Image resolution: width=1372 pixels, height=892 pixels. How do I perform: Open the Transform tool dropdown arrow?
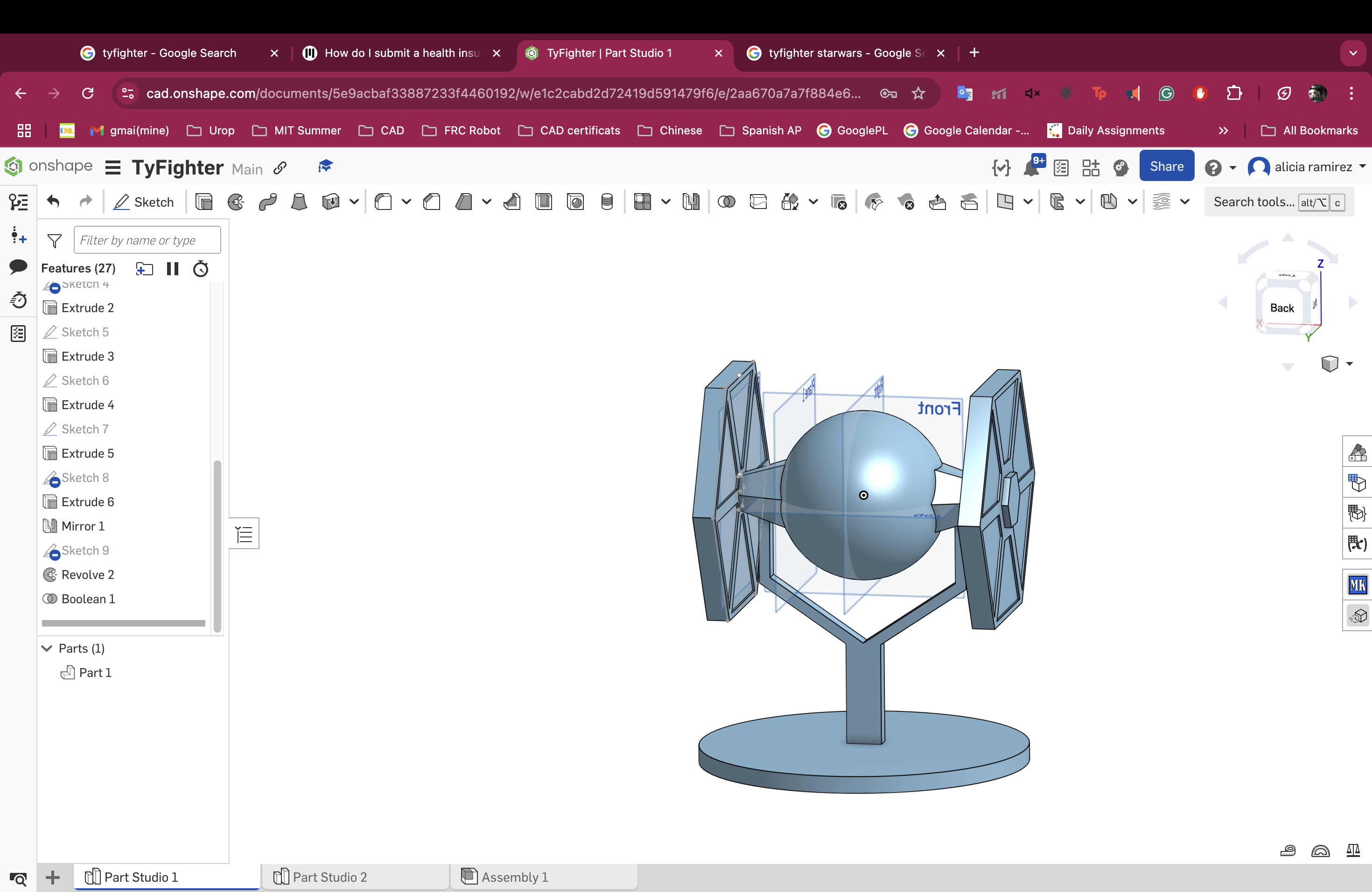click(813, 202)
